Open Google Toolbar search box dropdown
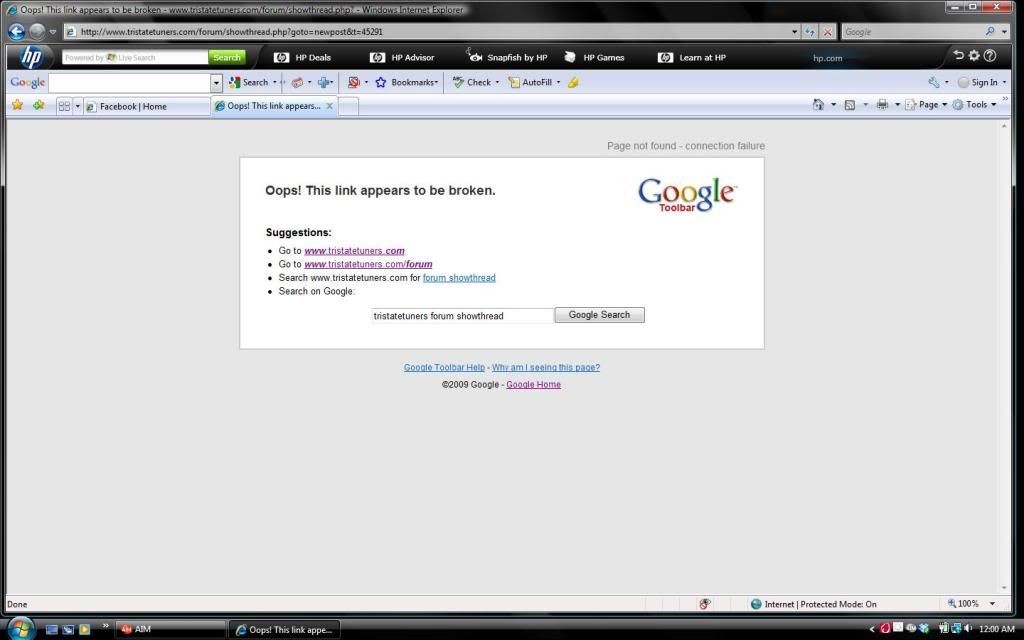The height and width of the screenshot is (640, 1024). [x=216, y=83]
